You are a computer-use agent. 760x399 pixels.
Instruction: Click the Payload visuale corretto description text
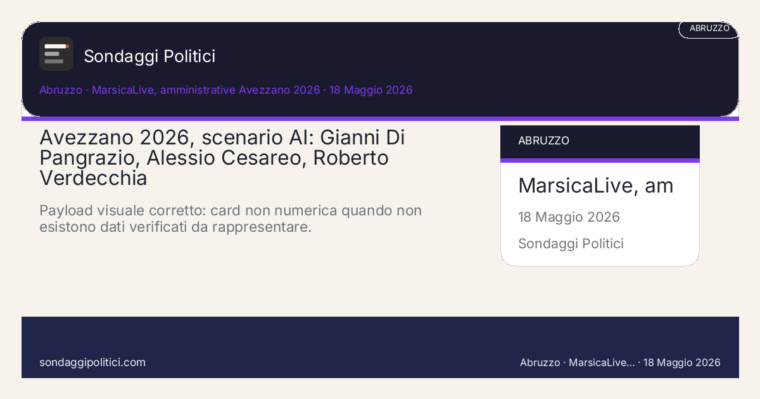231,219
